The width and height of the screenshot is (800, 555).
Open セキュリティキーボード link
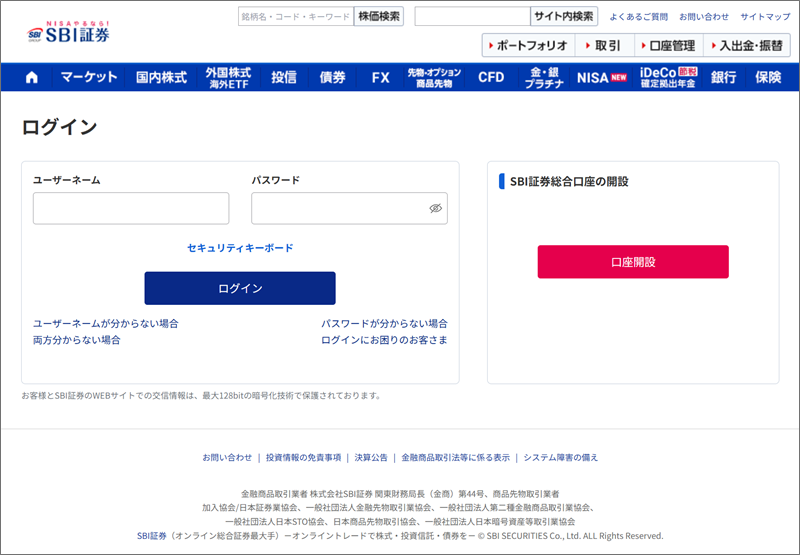(240, 248)
